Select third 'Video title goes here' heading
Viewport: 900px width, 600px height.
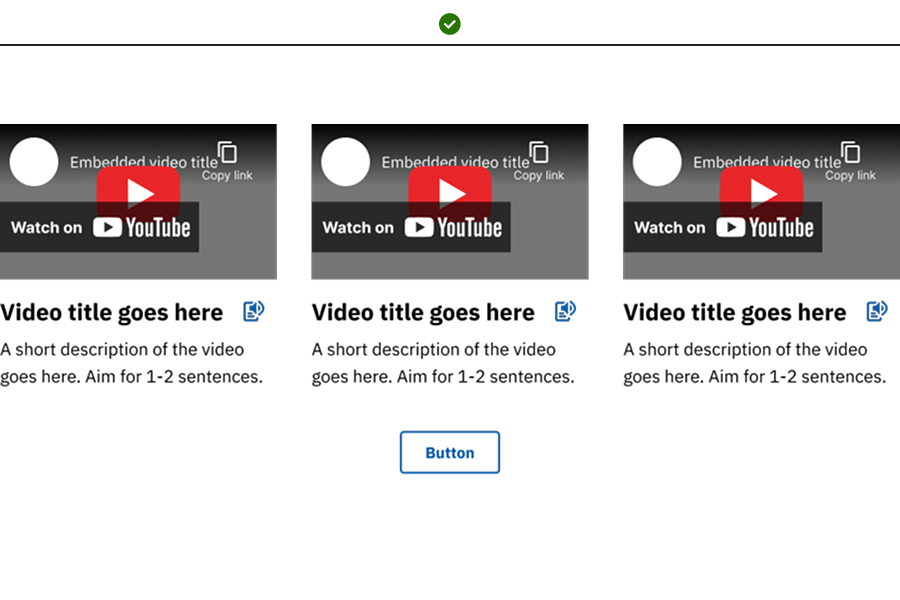click(x=735, y=313)
